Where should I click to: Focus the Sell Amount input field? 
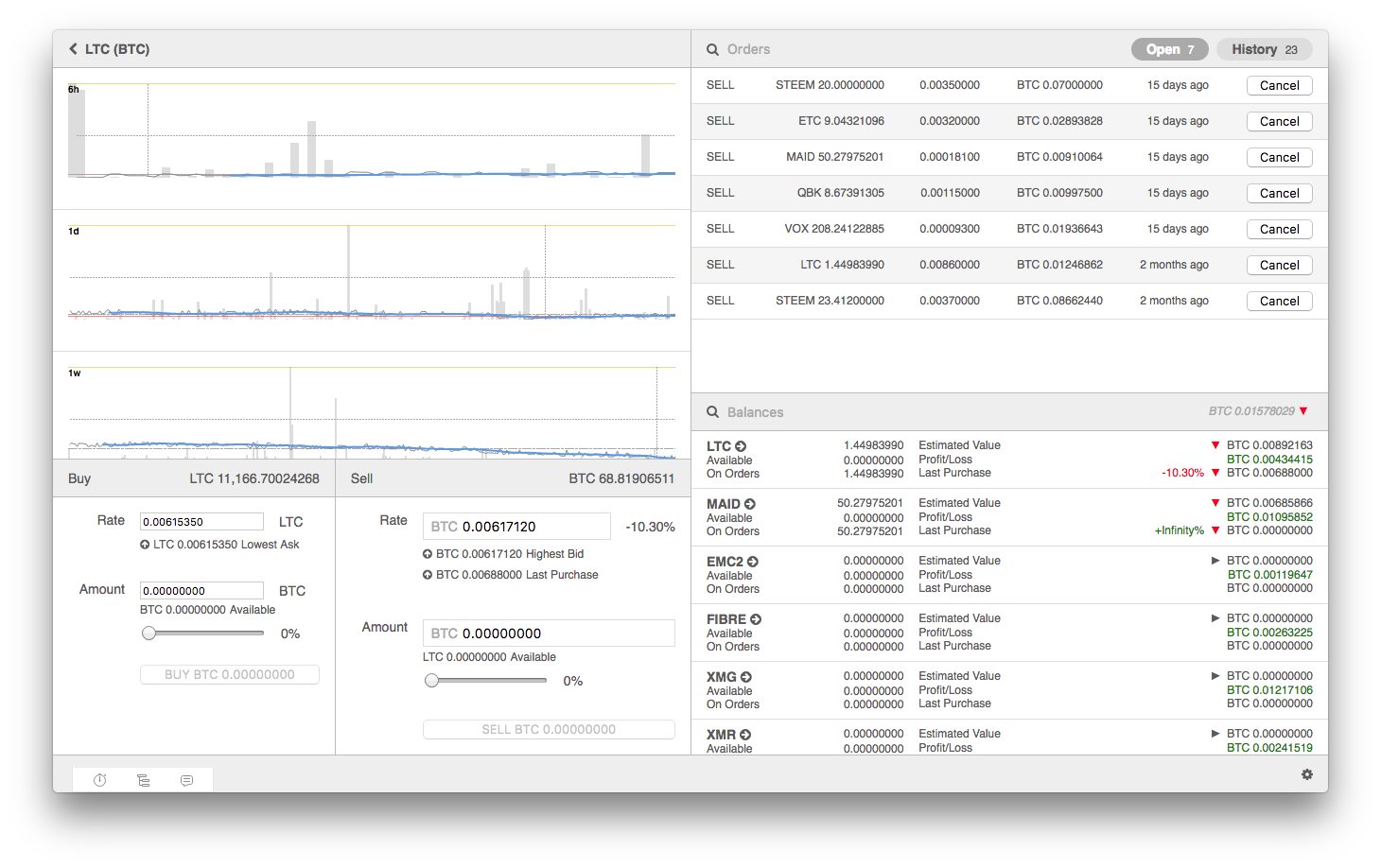[x=549, y=634]
